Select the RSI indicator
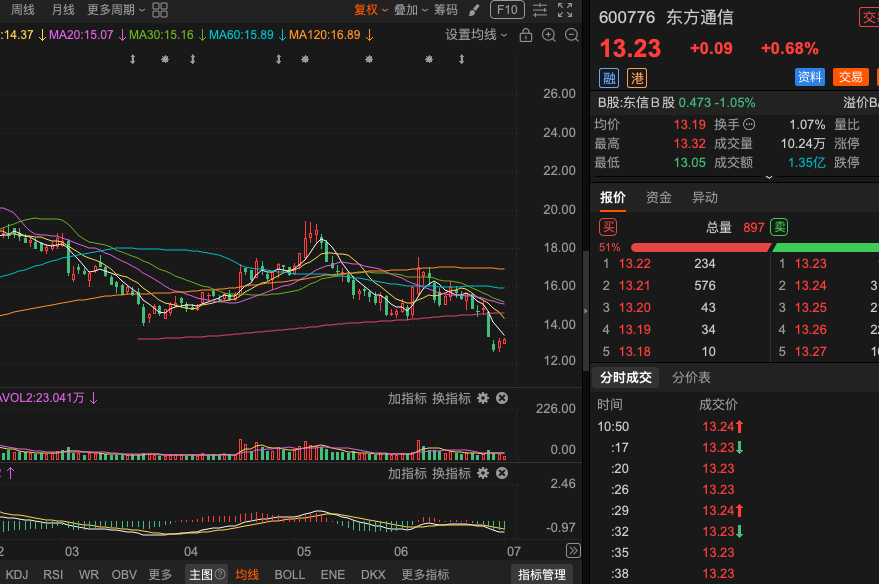879x584 pixels. pyautogui.click(x=53, y=574)
